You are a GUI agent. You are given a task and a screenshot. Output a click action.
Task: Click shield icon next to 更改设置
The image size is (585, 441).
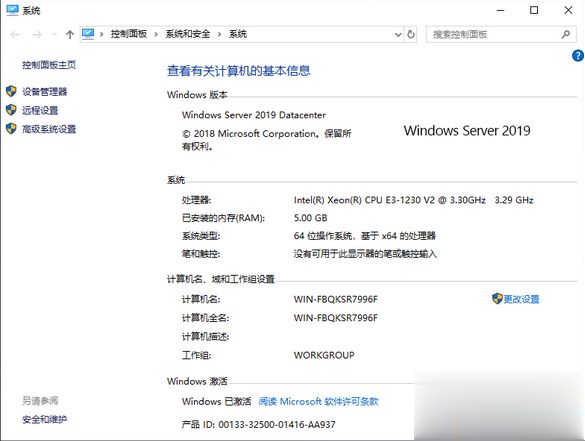click(497, 298)
